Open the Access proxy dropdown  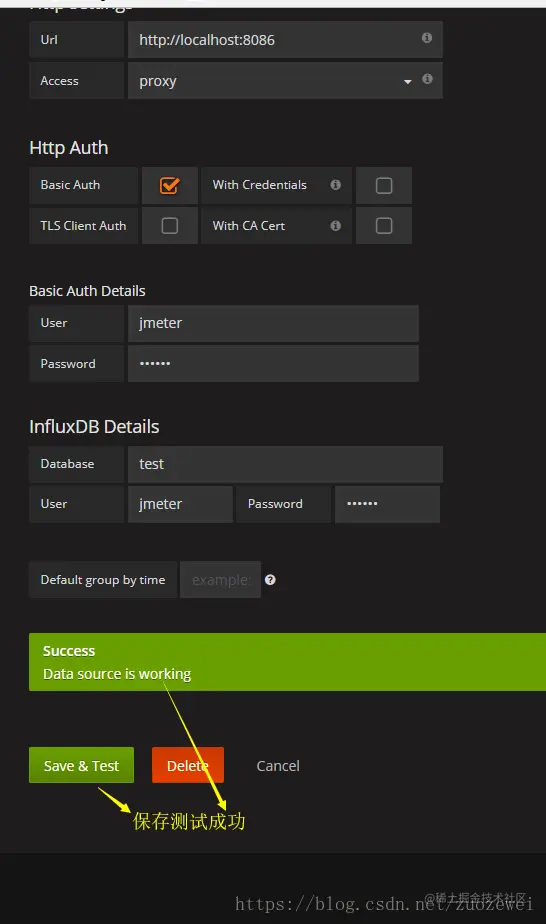[x=285, y=81]
